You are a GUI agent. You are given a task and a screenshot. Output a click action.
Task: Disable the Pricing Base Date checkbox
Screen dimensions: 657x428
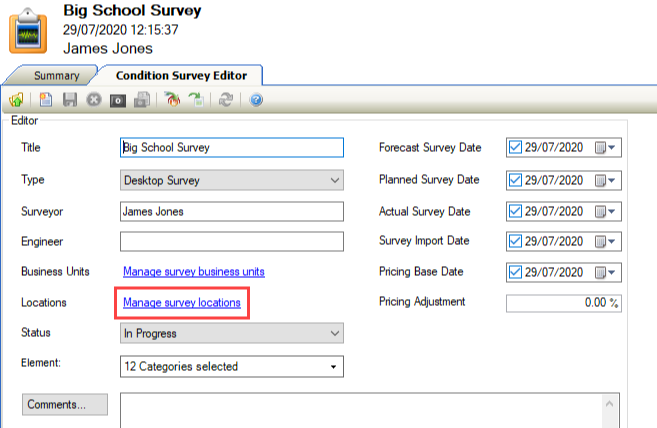pyautogui.click(x=515, y=272)
